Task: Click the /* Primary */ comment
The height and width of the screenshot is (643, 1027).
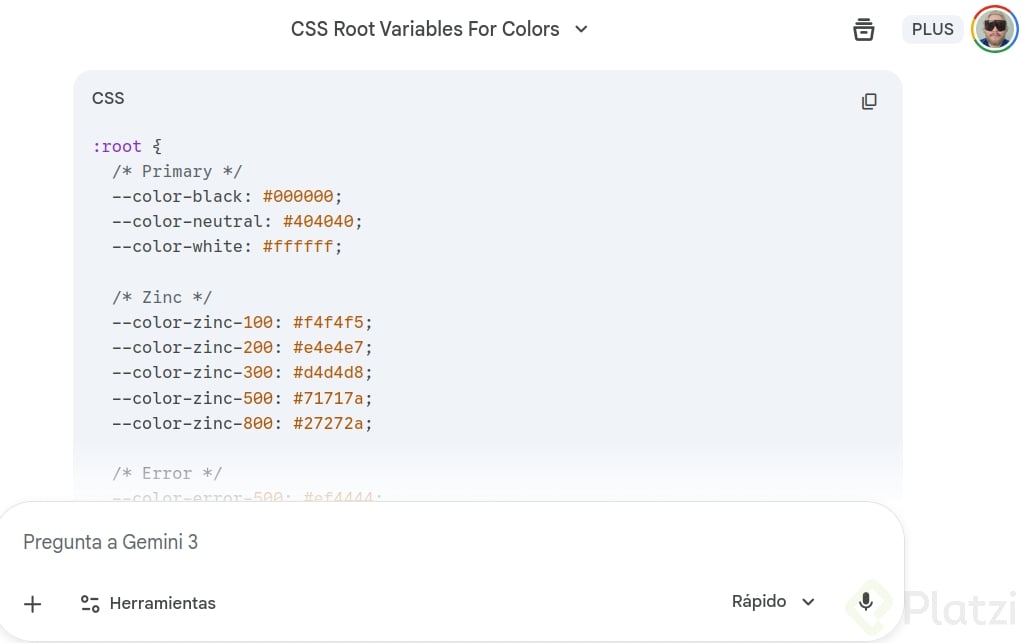Action: tap(177, 171)
